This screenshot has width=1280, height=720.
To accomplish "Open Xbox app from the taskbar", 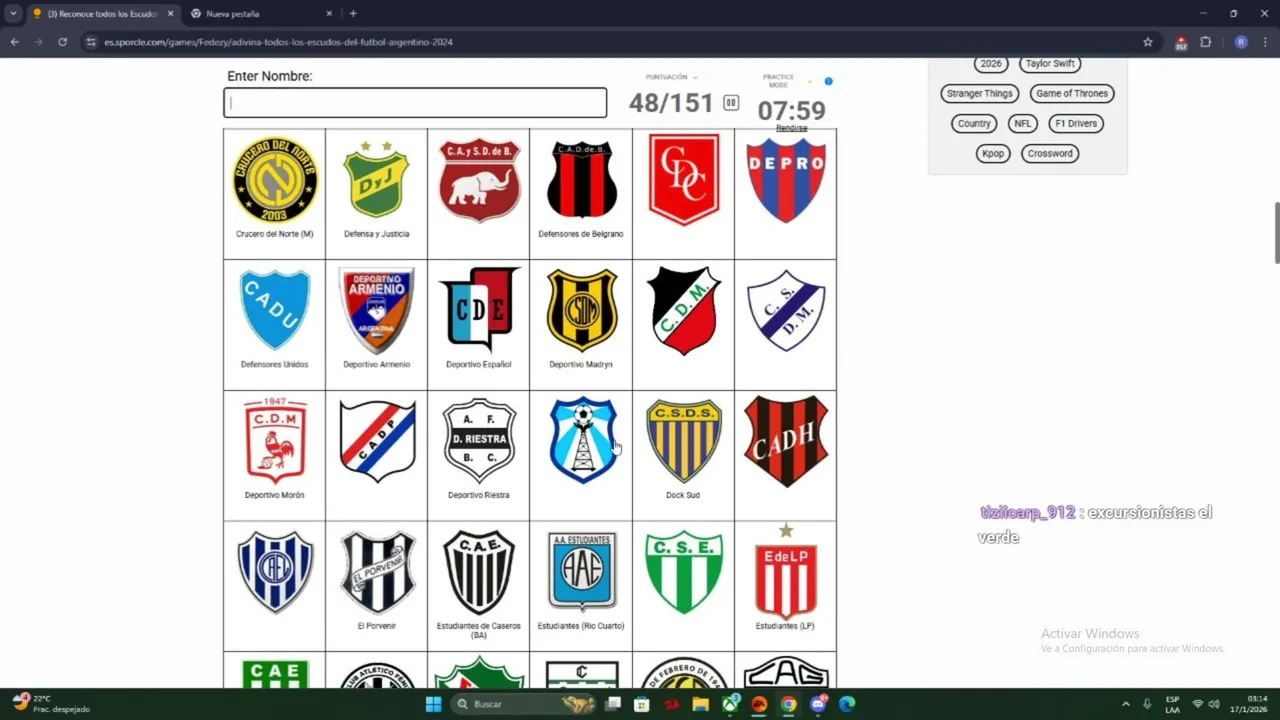I will (731, 704).
